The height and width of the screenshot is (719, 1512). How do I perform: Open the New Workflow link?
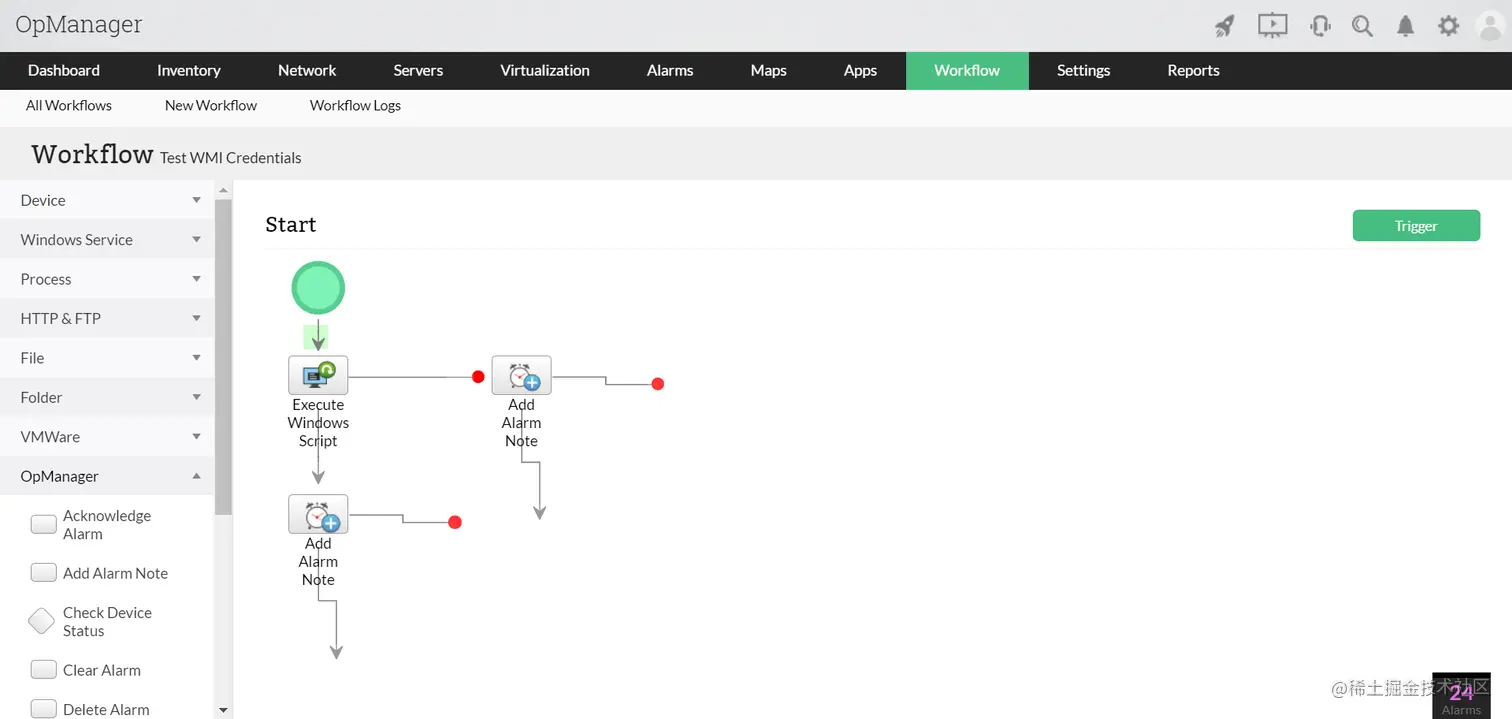coord(210,105)
